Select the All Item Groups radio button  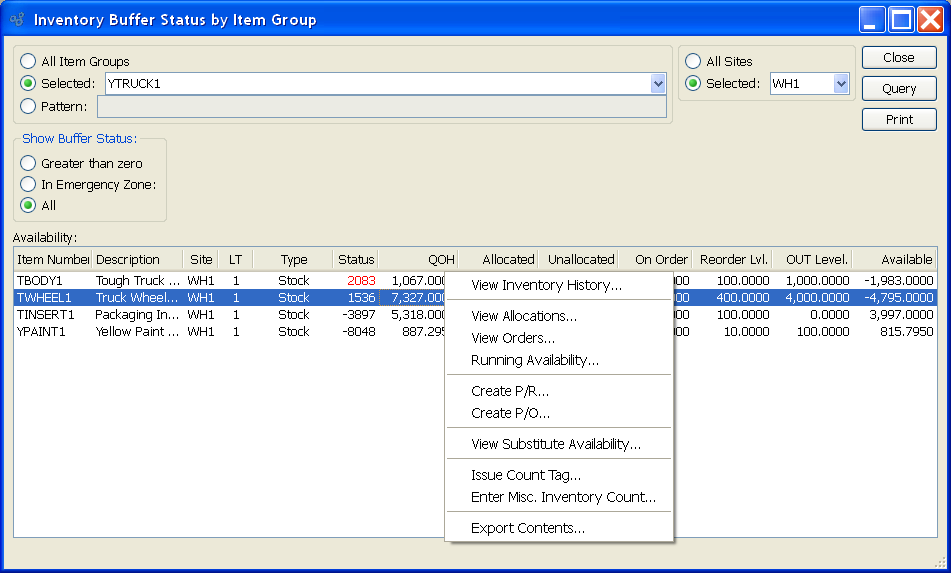(x=28, y=62)
